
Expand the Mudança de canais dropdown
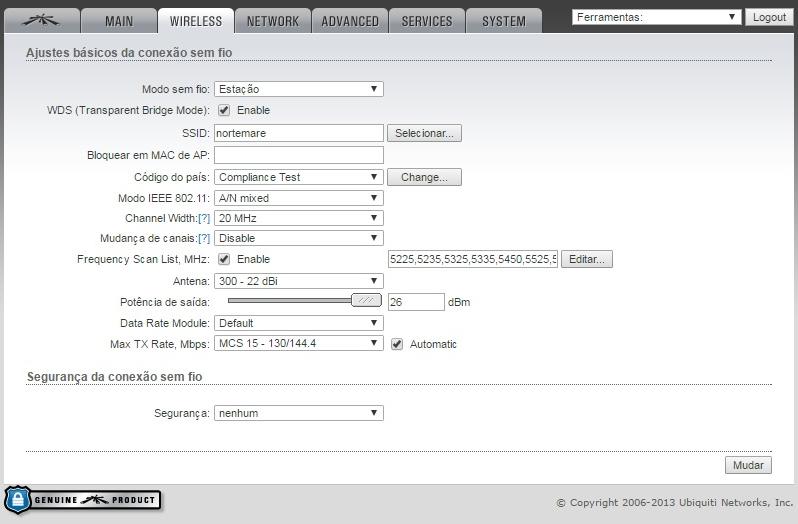click(299, 238)
